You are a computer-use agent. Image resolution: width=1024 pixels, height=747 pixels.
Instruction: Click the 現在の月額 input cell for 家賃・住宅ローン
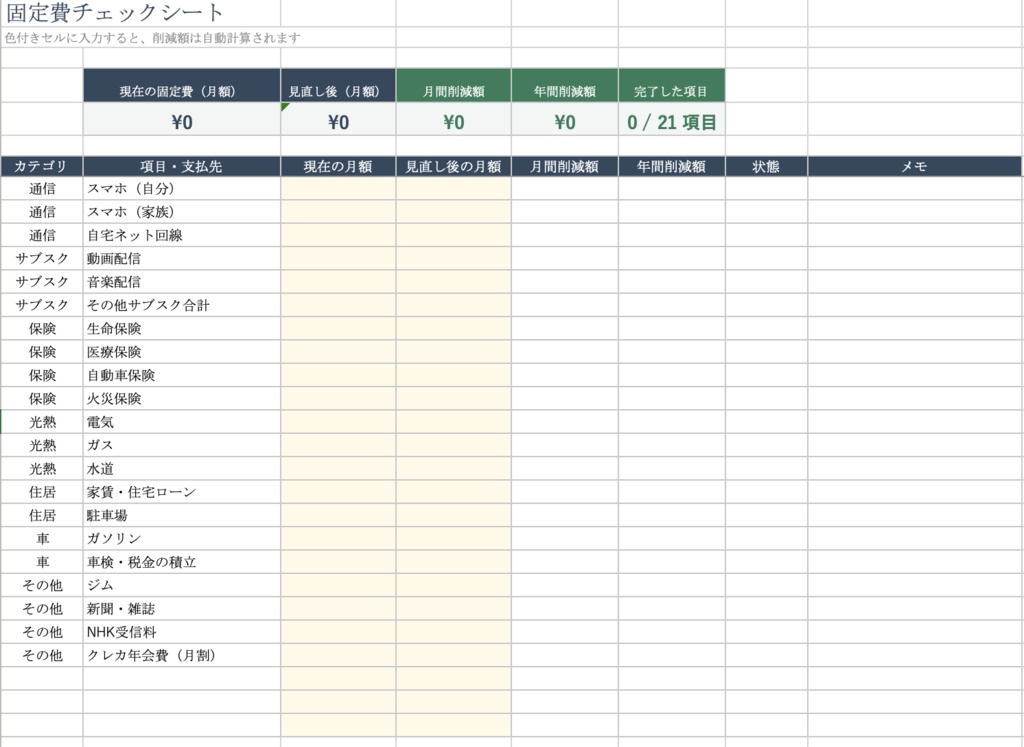pos(338,492)
